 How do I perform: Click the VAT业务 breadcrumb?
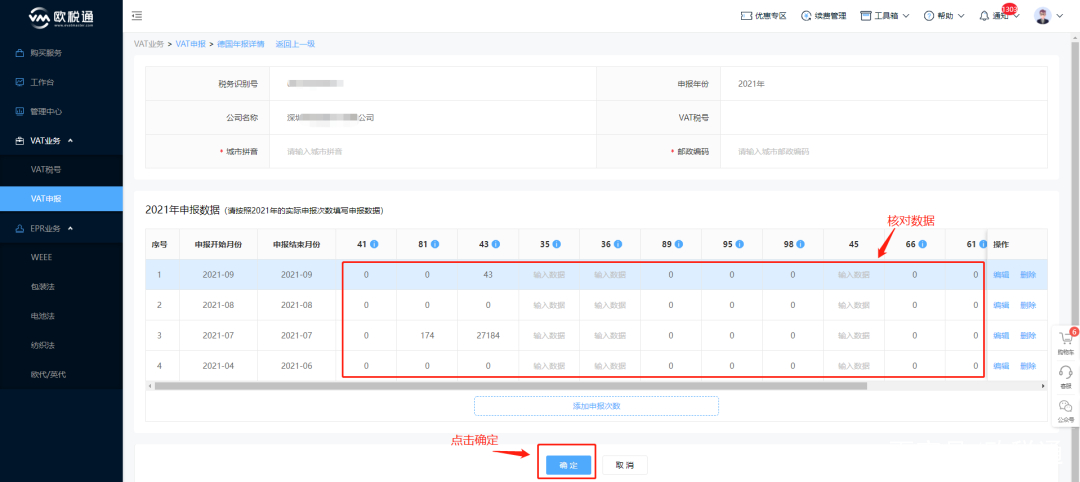[x=149, y=44]
